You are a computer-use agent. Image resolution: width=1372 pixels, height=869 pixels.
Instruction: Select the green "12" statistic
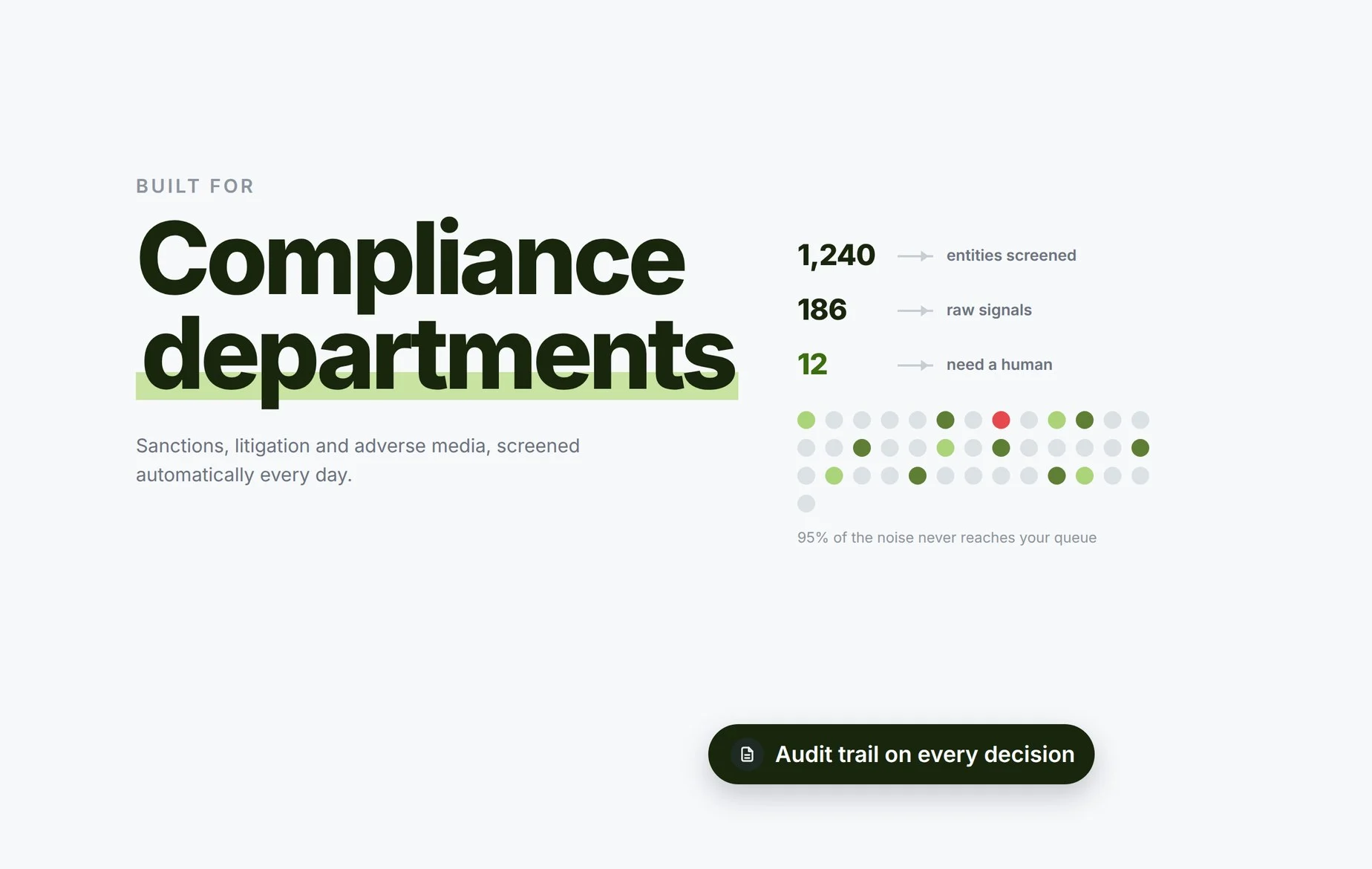click(x=812, y=365)
